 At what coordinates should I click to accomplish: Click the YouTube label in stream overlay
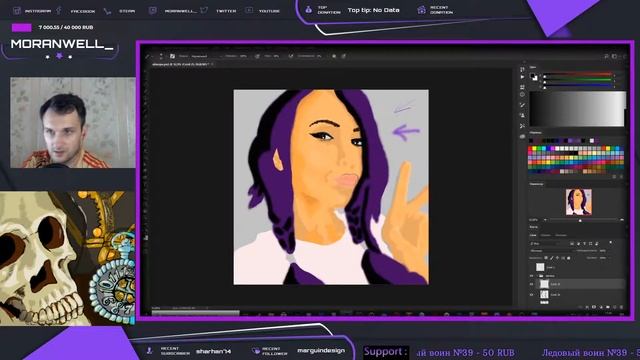pyautogui.click(x=269, y=11)
